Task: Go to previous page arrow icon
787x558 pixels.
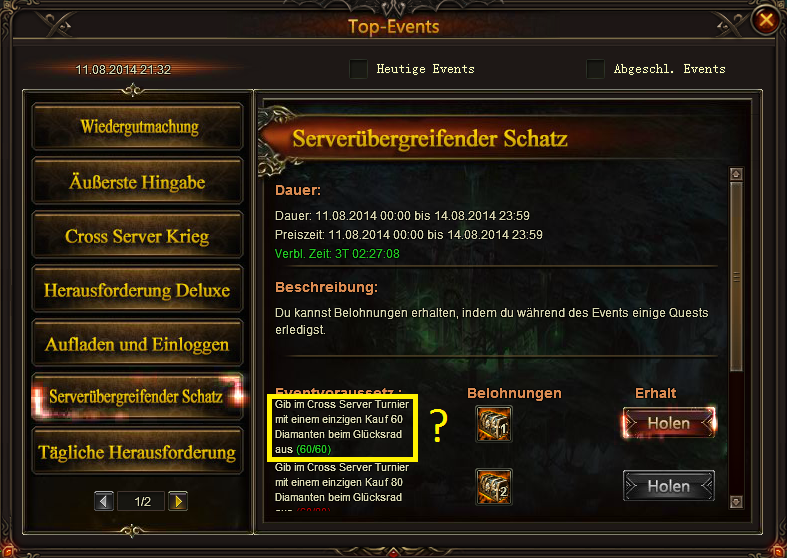Action: 104,501
